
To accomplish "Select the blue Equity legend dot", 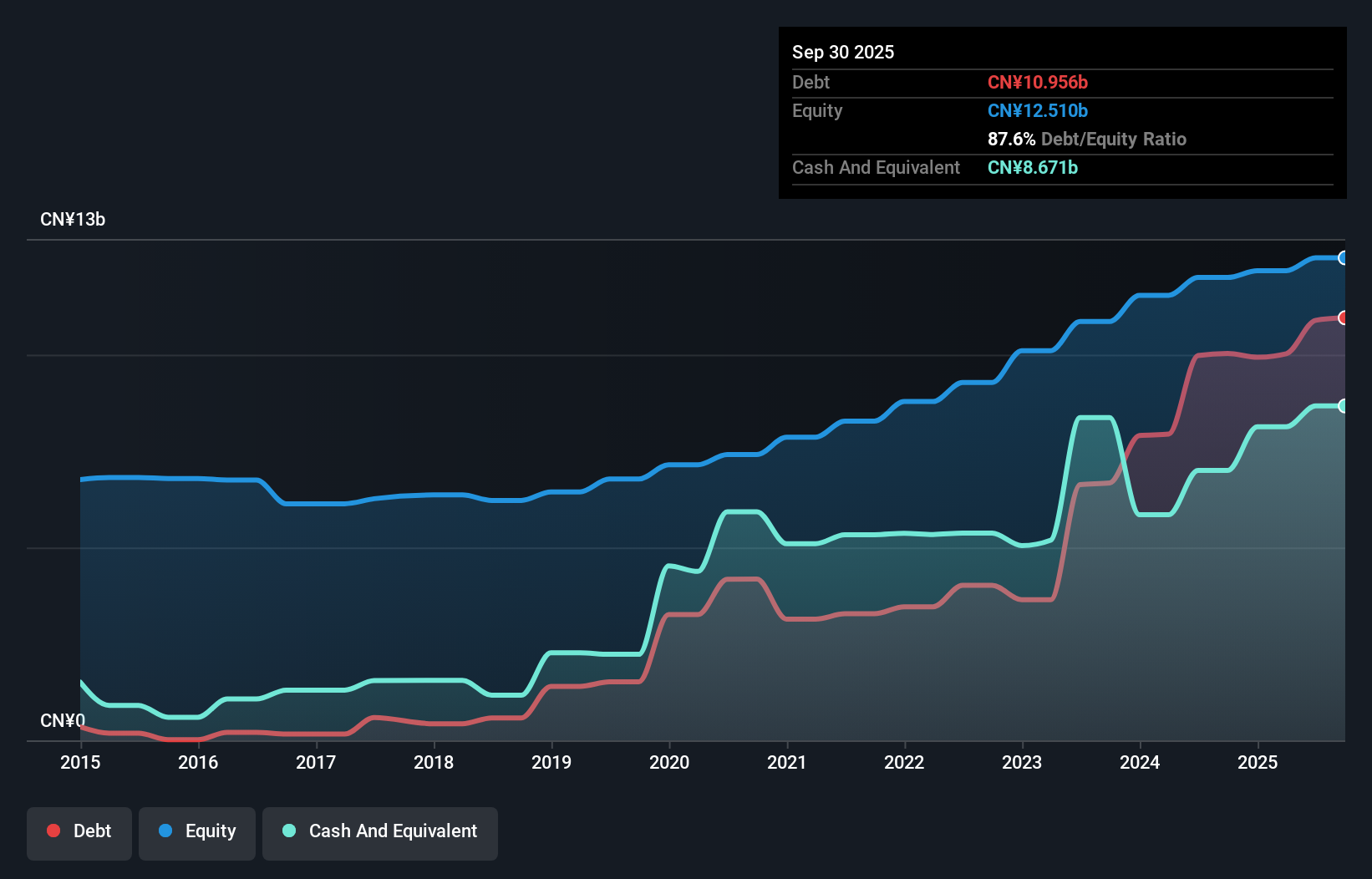I will pos(166,830).
